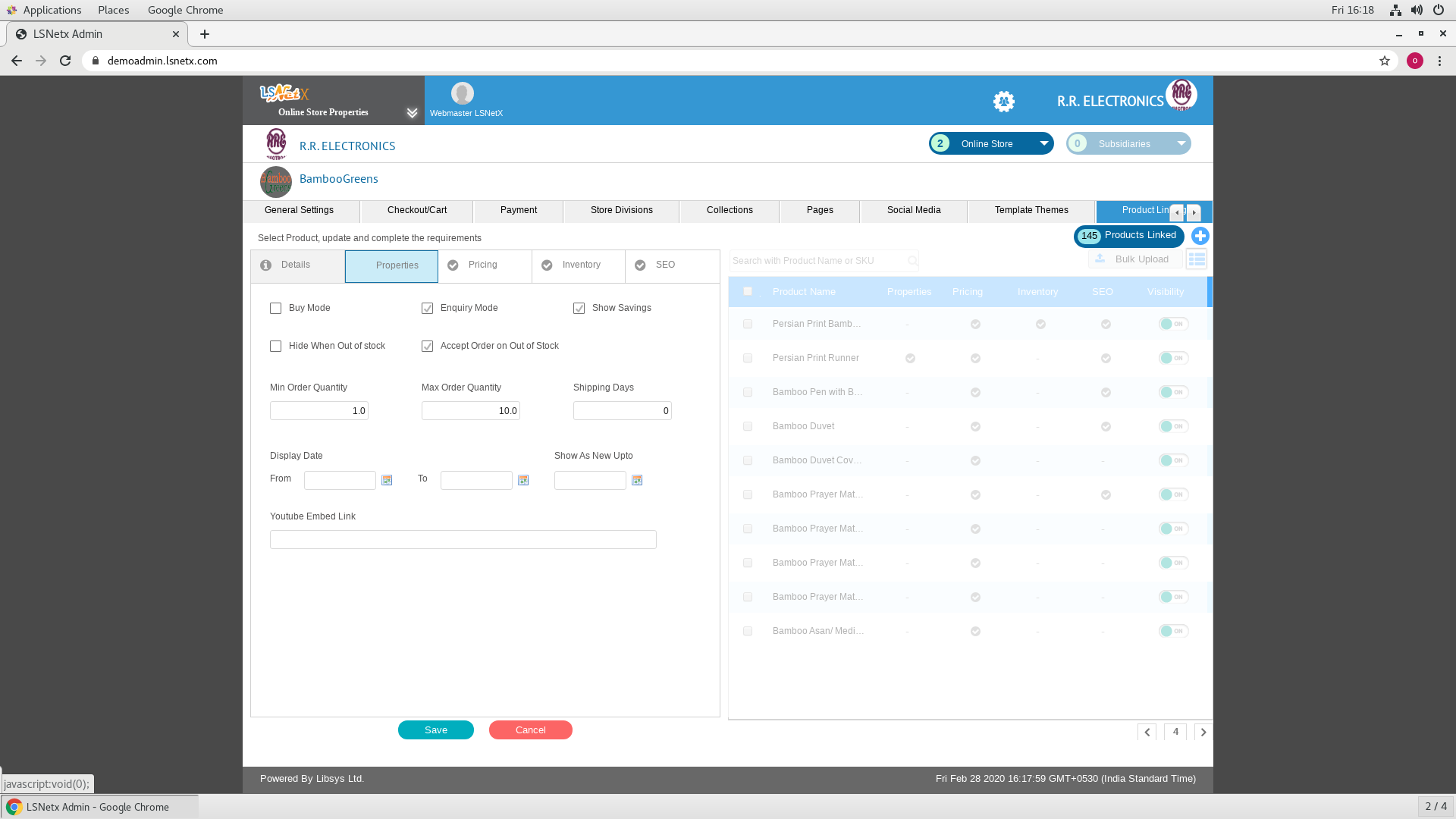Uncheck the Show Savings checkbox

[579, 308]
